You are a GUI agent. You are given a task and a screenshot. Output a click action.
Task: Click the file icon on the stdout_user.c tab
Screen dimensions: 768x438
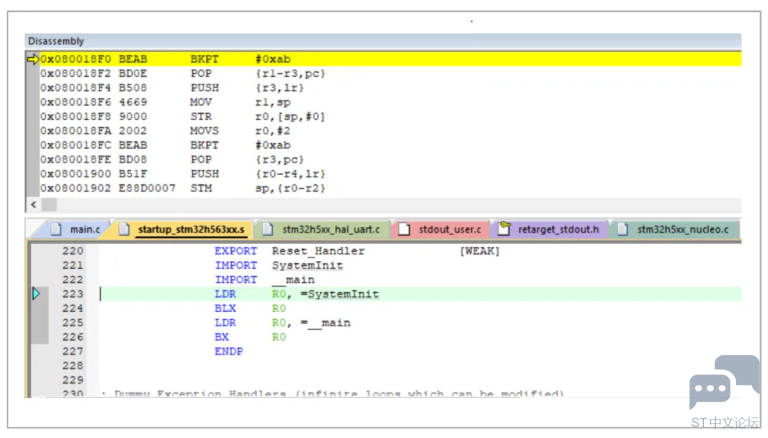[403, 229]
